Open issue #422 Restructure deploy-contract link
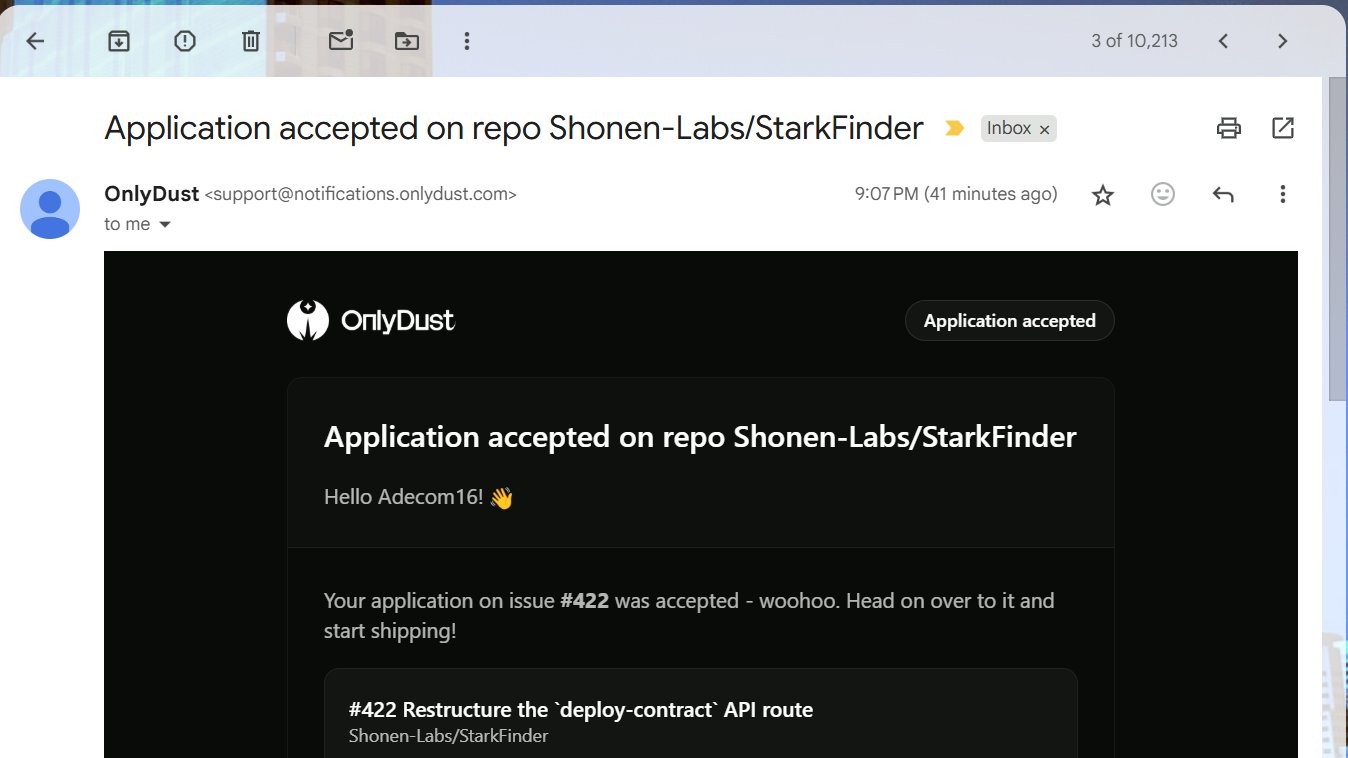 [580, 710]
